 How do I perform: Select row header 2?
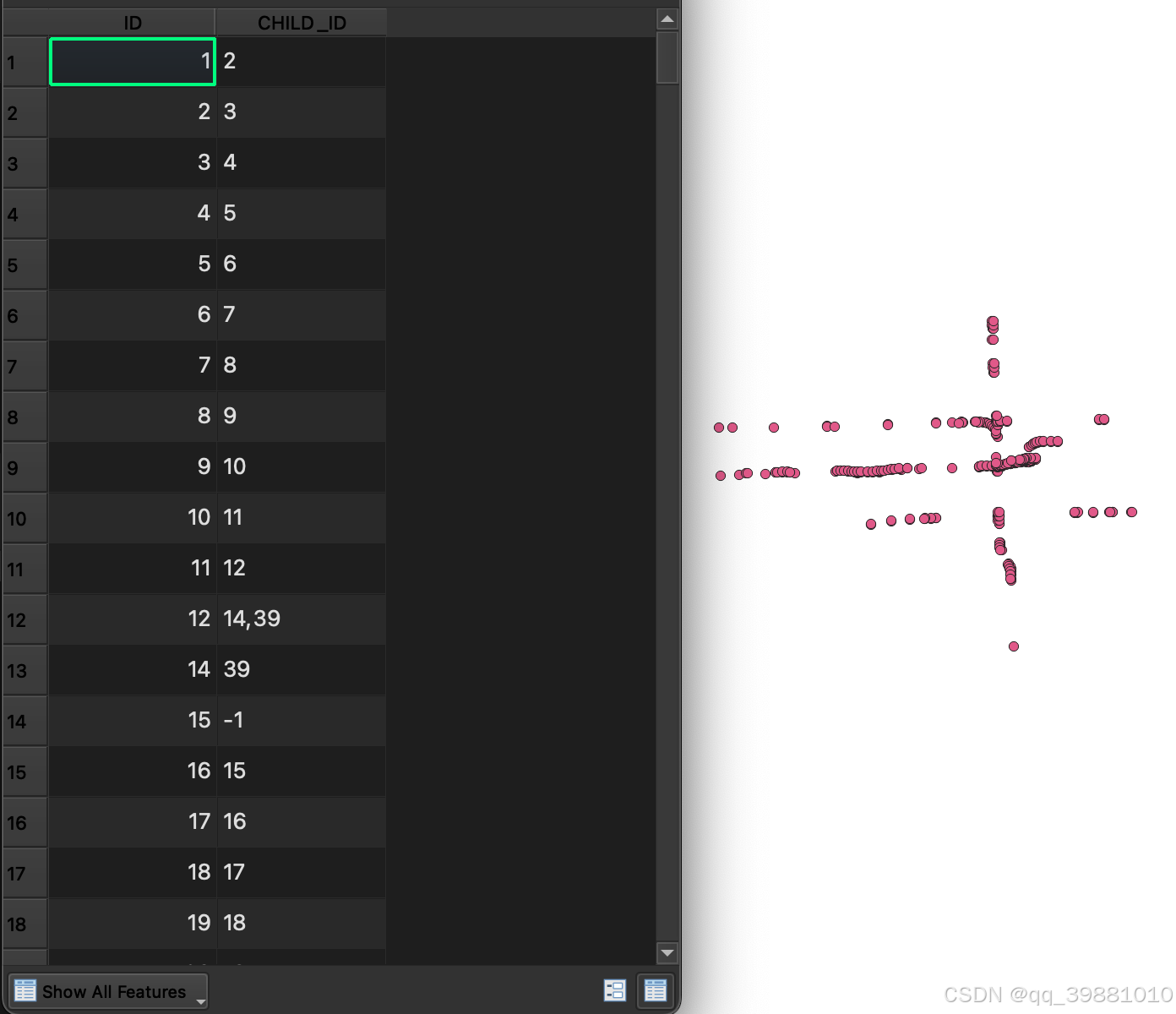pyautogui.click(x=25, y=112)
